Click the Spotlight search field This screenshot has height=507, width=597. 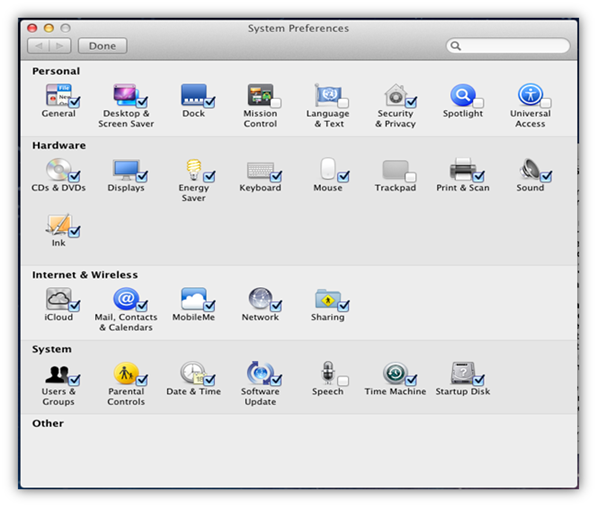508,46
